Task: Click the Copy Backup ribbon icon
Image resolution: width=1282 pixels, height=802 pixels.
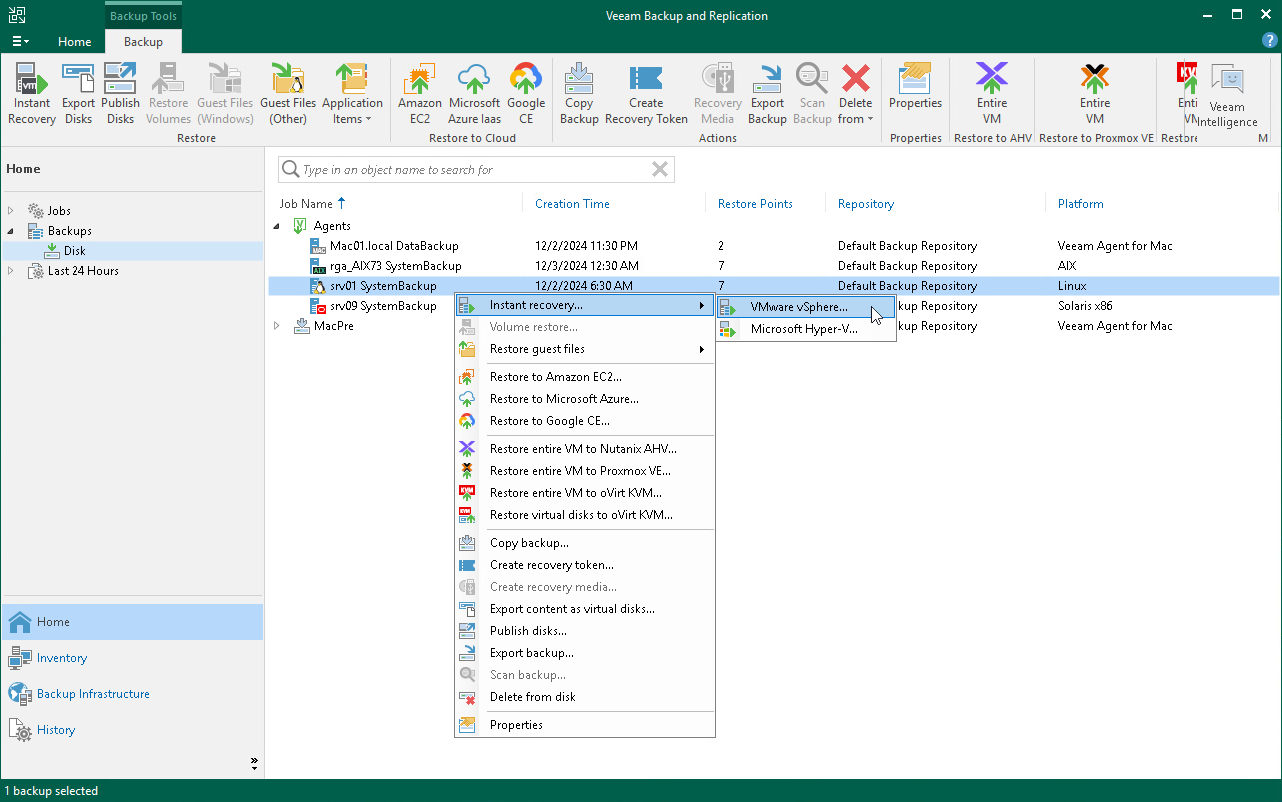Action: [579, 94]
